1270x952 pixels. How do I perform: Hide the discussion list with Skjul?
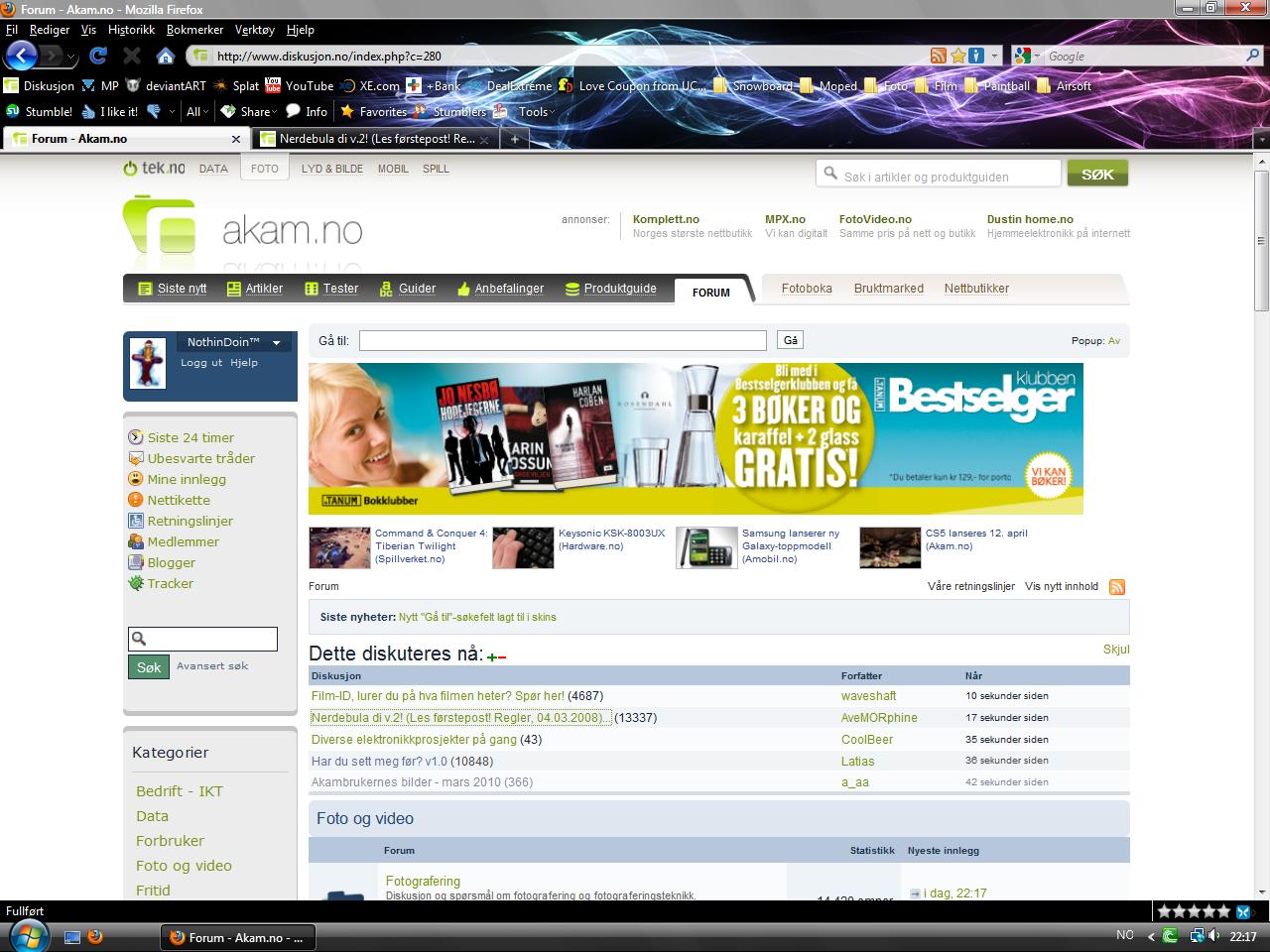point(1116,650)
